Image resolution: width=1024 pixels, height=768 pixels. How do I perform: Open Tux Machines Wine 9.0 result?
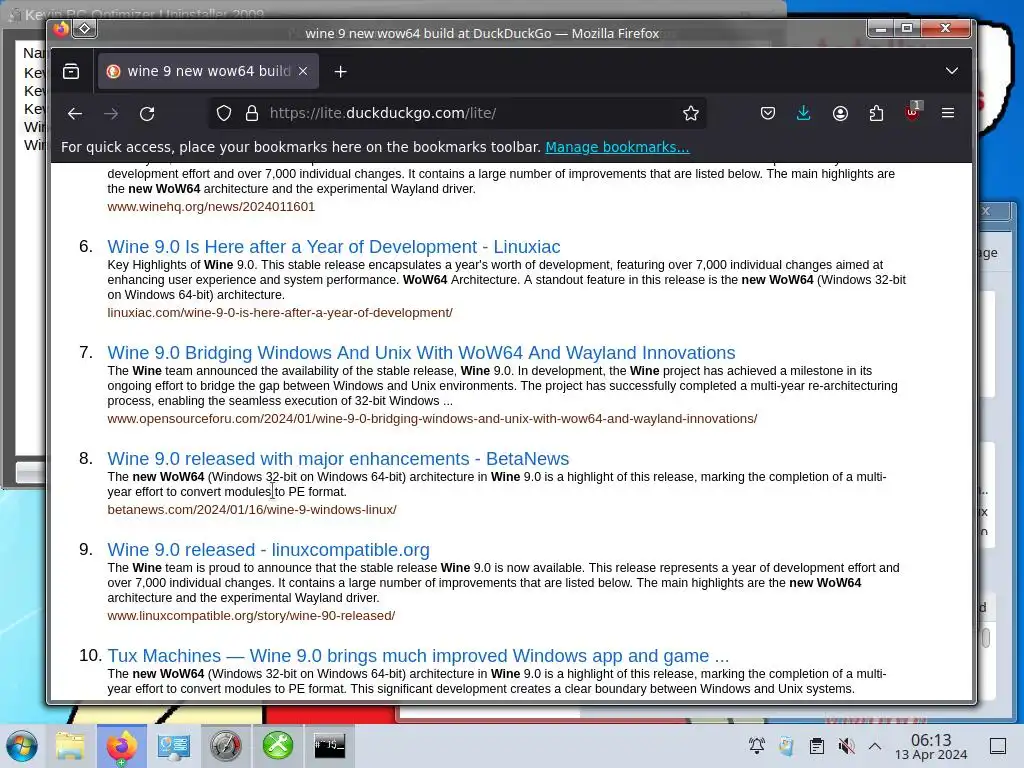tap(418, 656)
